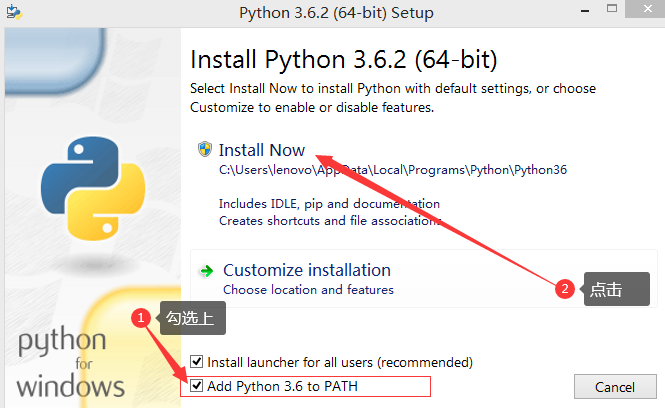665x408 pixels.
Task: Click 'Creates shortcuts and file associations' text
Action: pos(330,221)
